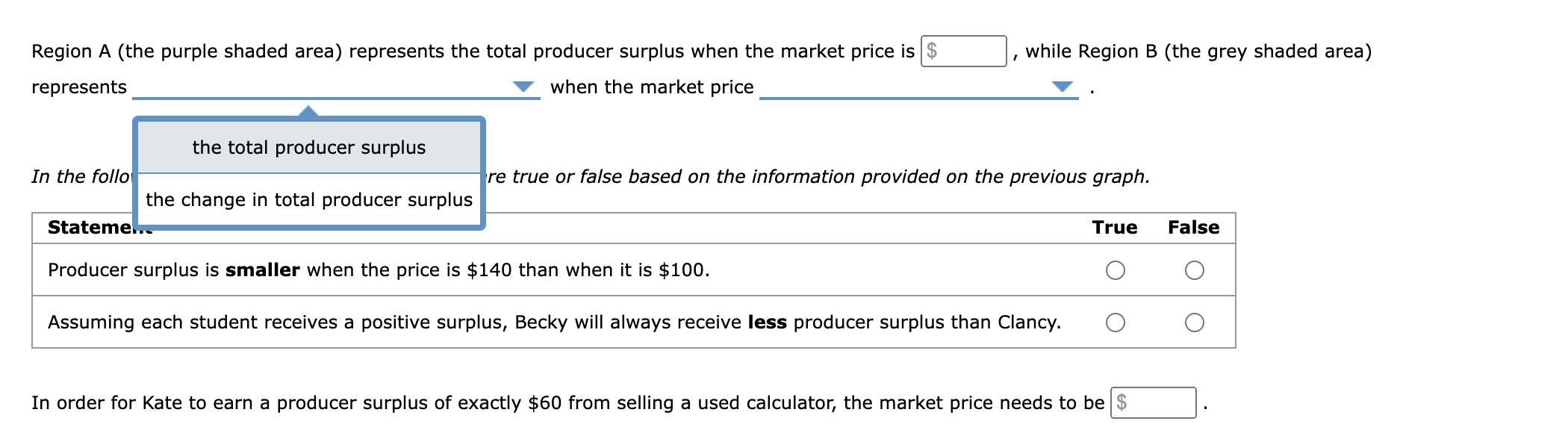Click the dollar input box for Region A price

[963, 50]
